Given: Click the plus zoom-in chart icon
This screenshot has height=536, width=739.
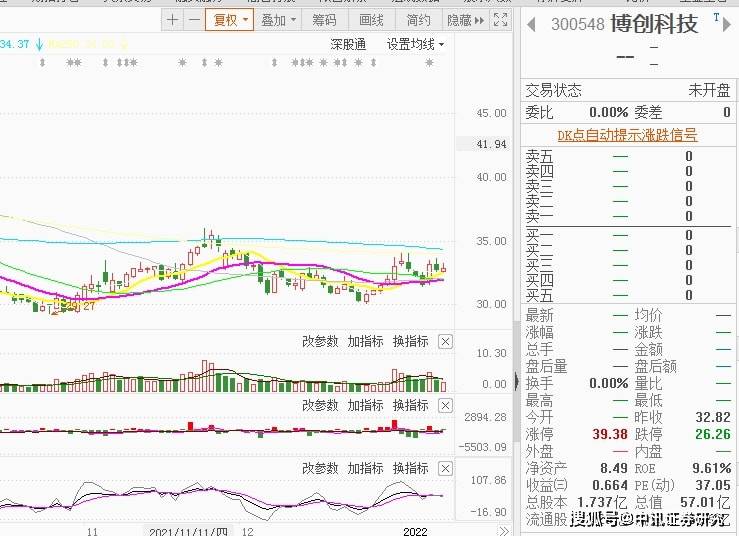Looking at the screenshot, I should [x=173, y=20].
